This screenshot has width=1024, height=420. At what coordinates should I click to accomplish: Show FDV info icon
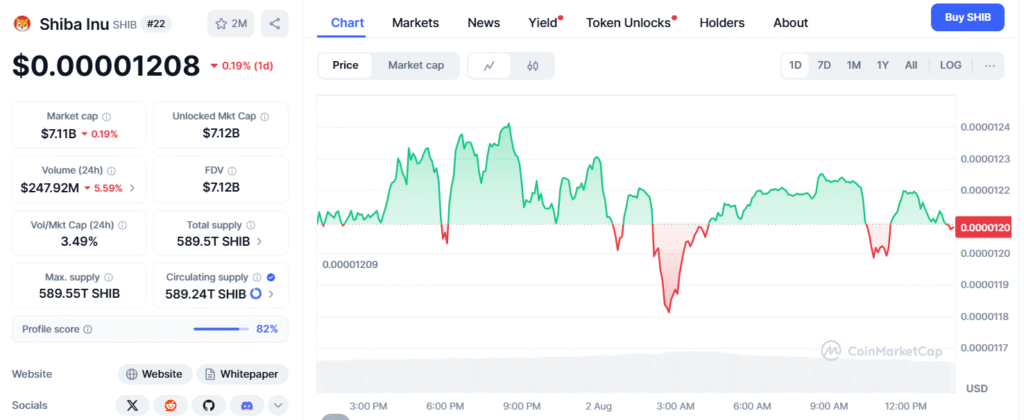click(232, 170)
